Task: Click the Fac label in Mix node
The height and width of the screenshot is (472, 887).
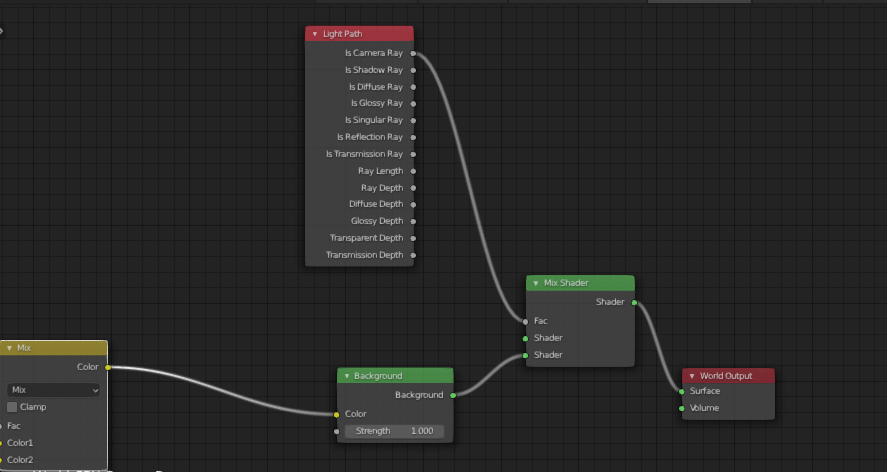Action: click(x=14, y=426)
